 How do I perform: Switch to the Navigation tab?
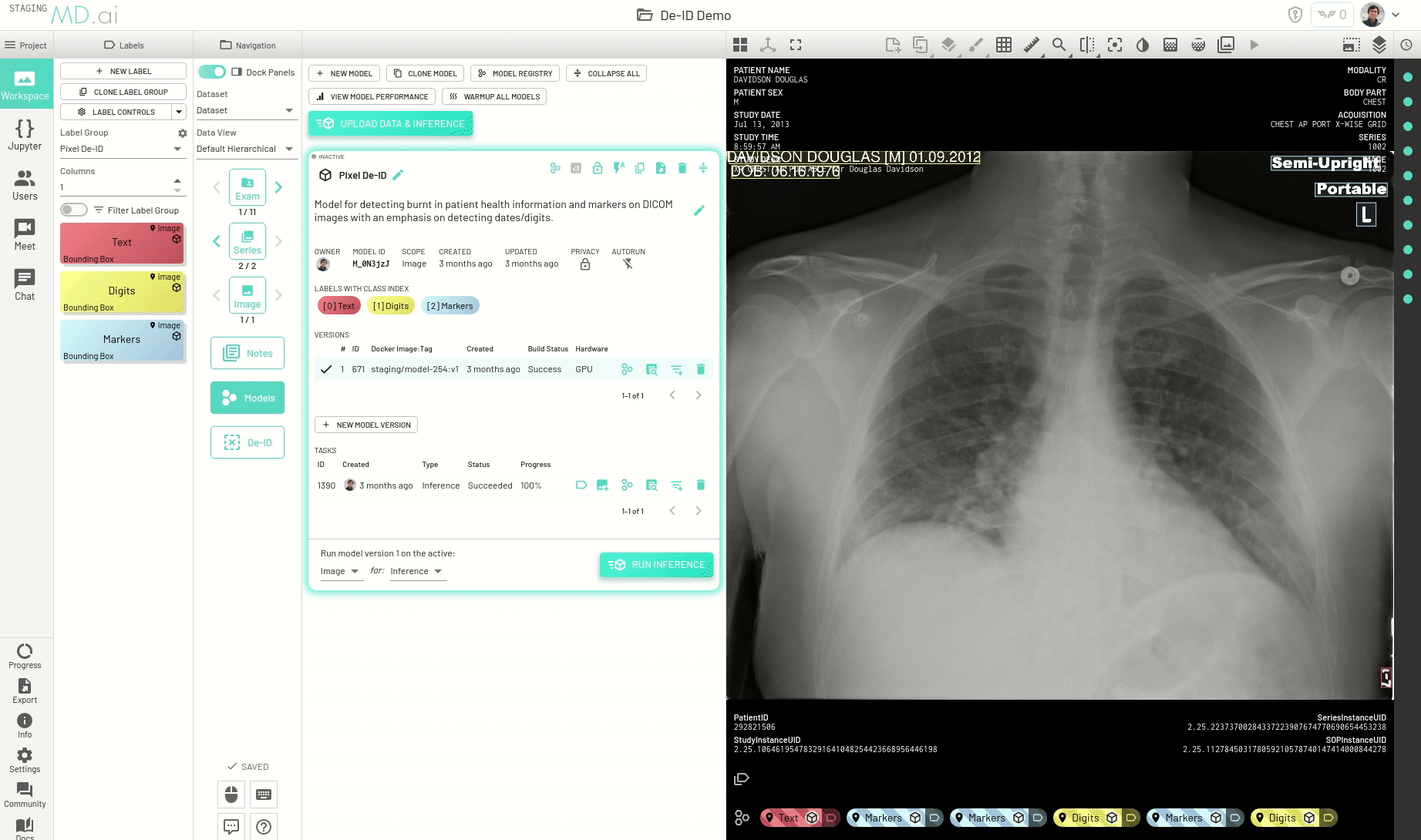coord(247,45)
